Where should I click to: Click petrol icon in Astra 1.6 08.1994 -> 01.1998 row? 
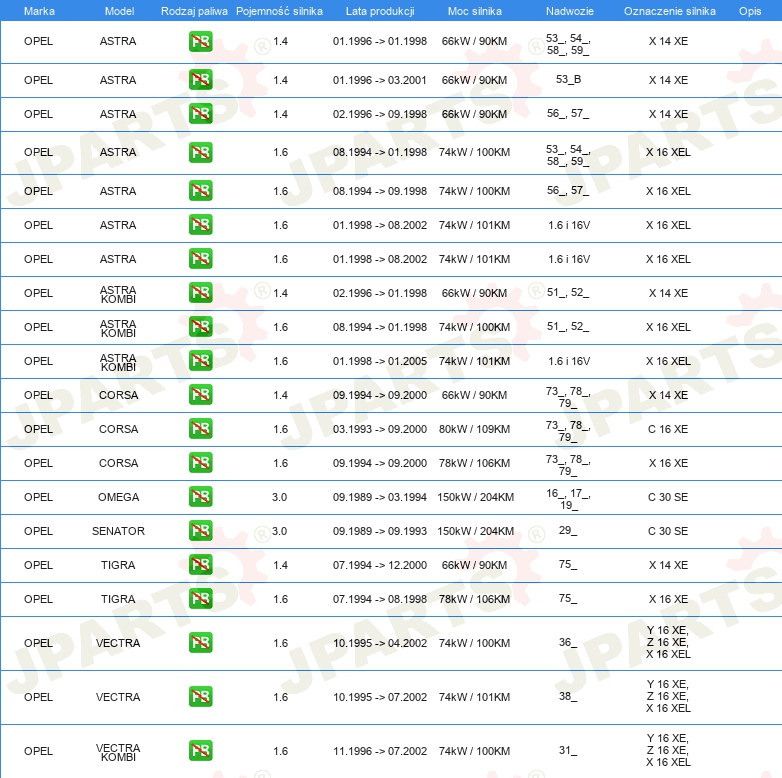coord(200,152)
